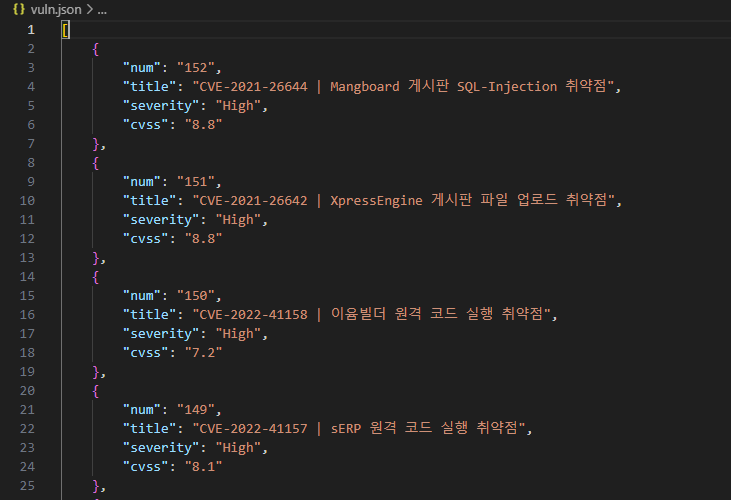Click the word XpressEngine on line 10
Image resolution: width=731 pixels, height=500 pixels.
(376, 201)
